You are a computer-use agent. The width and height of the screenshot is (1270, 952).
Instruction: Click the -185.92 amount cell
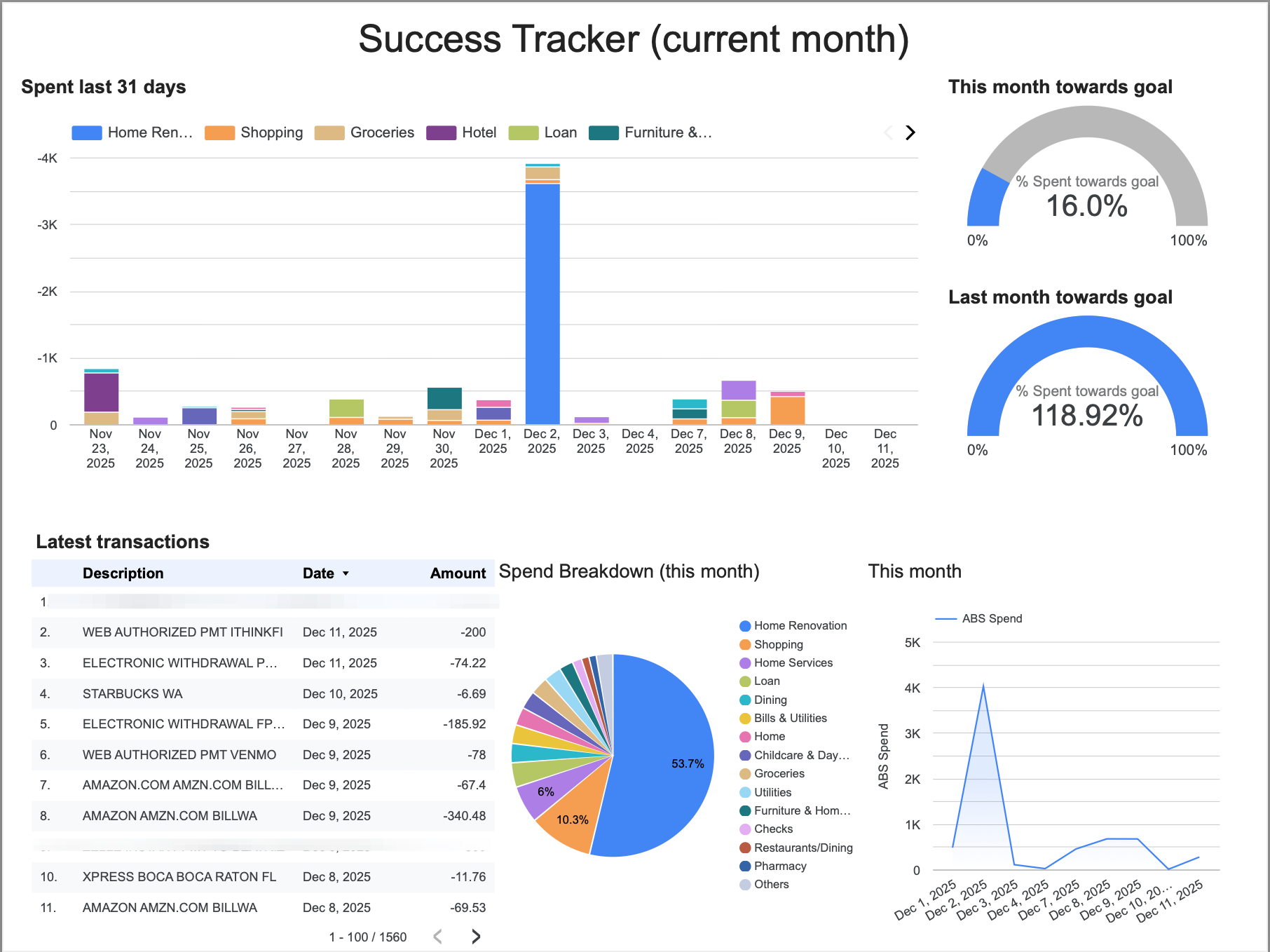pyautogui.click(x=465, y=724)
